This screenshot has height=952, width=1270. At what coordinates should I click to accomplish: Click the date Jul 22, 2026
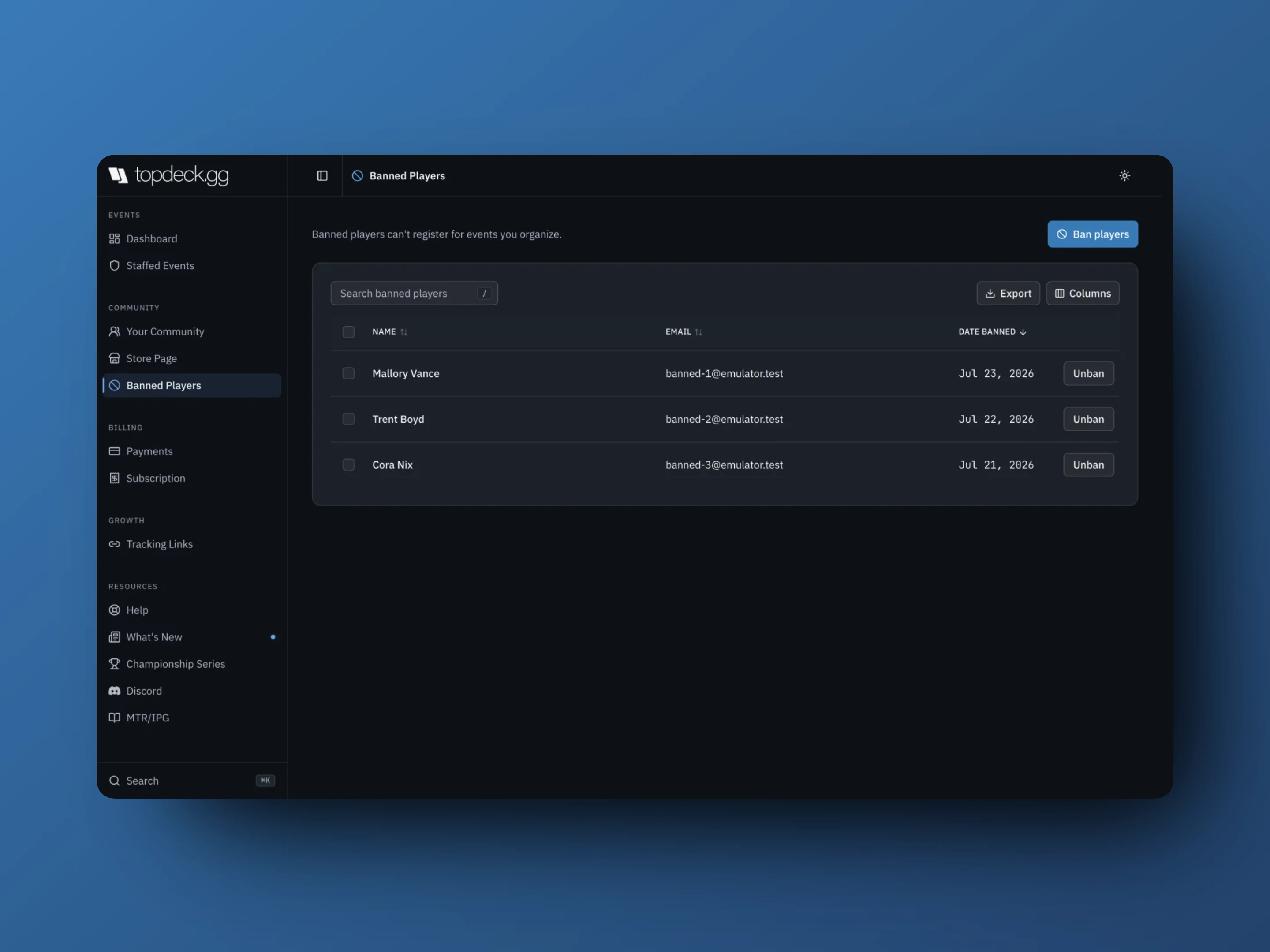pyautogui.click(x=996, y=420)
